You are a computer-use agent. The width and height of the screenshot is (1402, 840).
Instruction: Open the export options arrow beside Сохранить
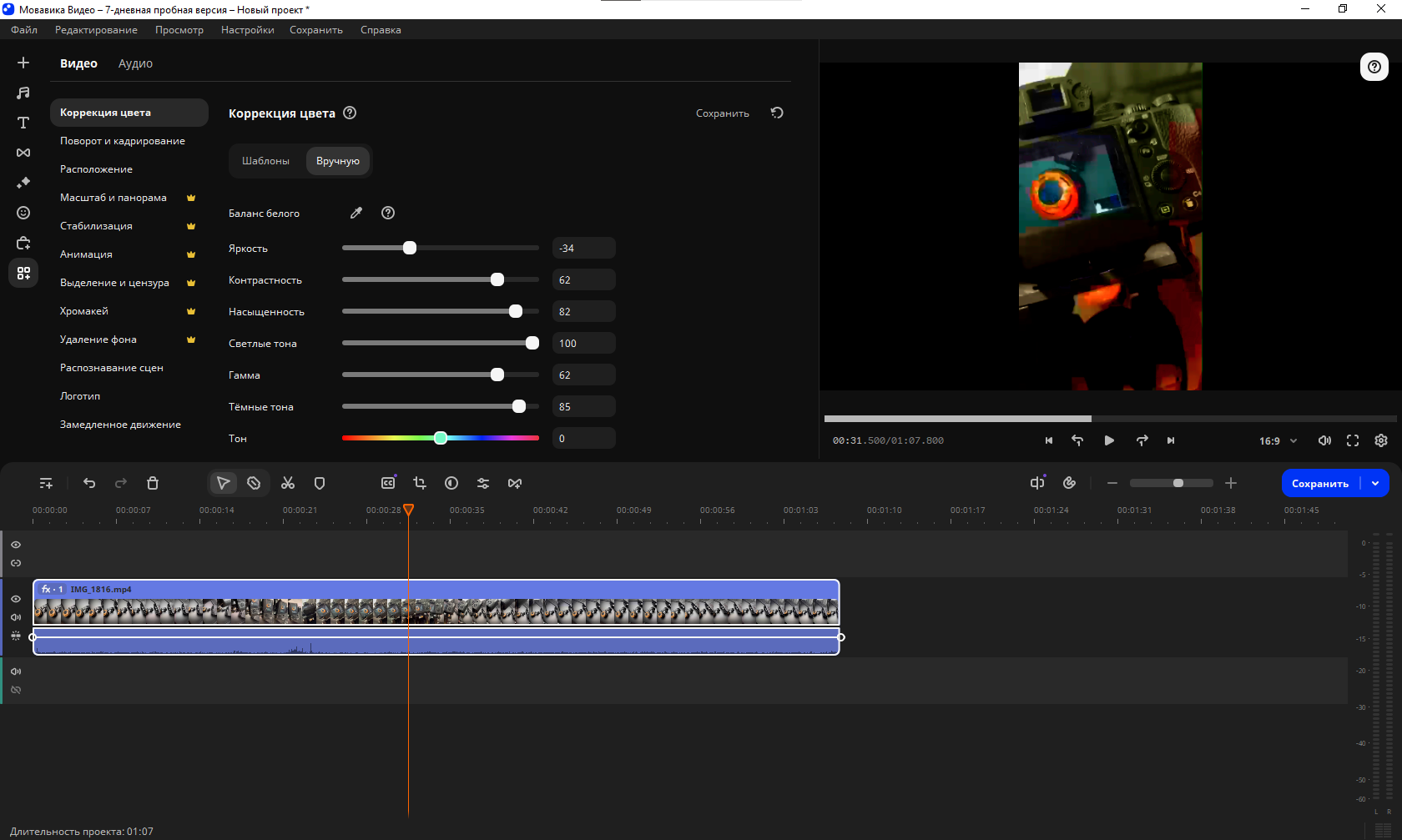(1375, 483)
